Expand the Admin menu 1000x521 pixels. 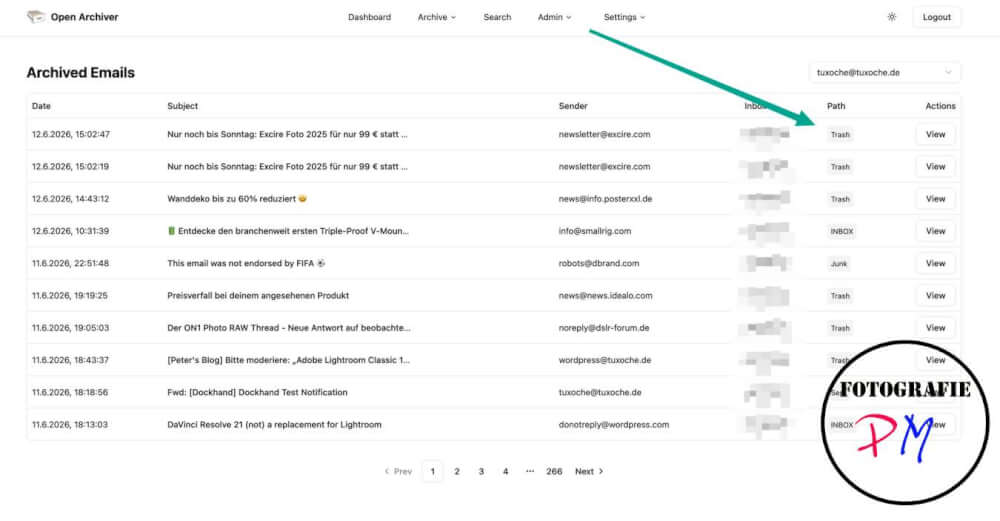click(x=554, y=17)
